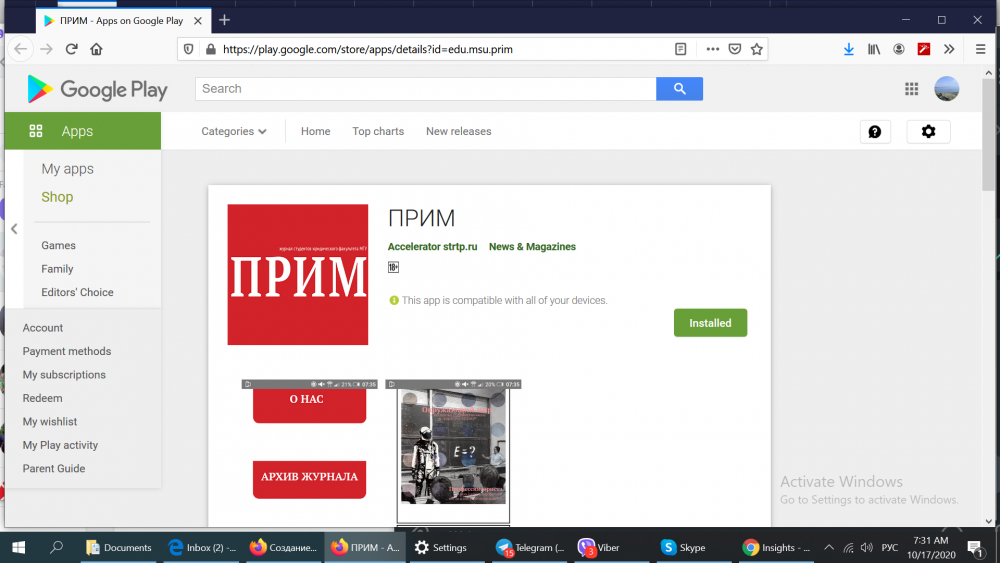Image resolution: width=1000 pixels, height=563 pixels.
Task: Toggle reader view icon in address bar
Action: tap(680, 49)
